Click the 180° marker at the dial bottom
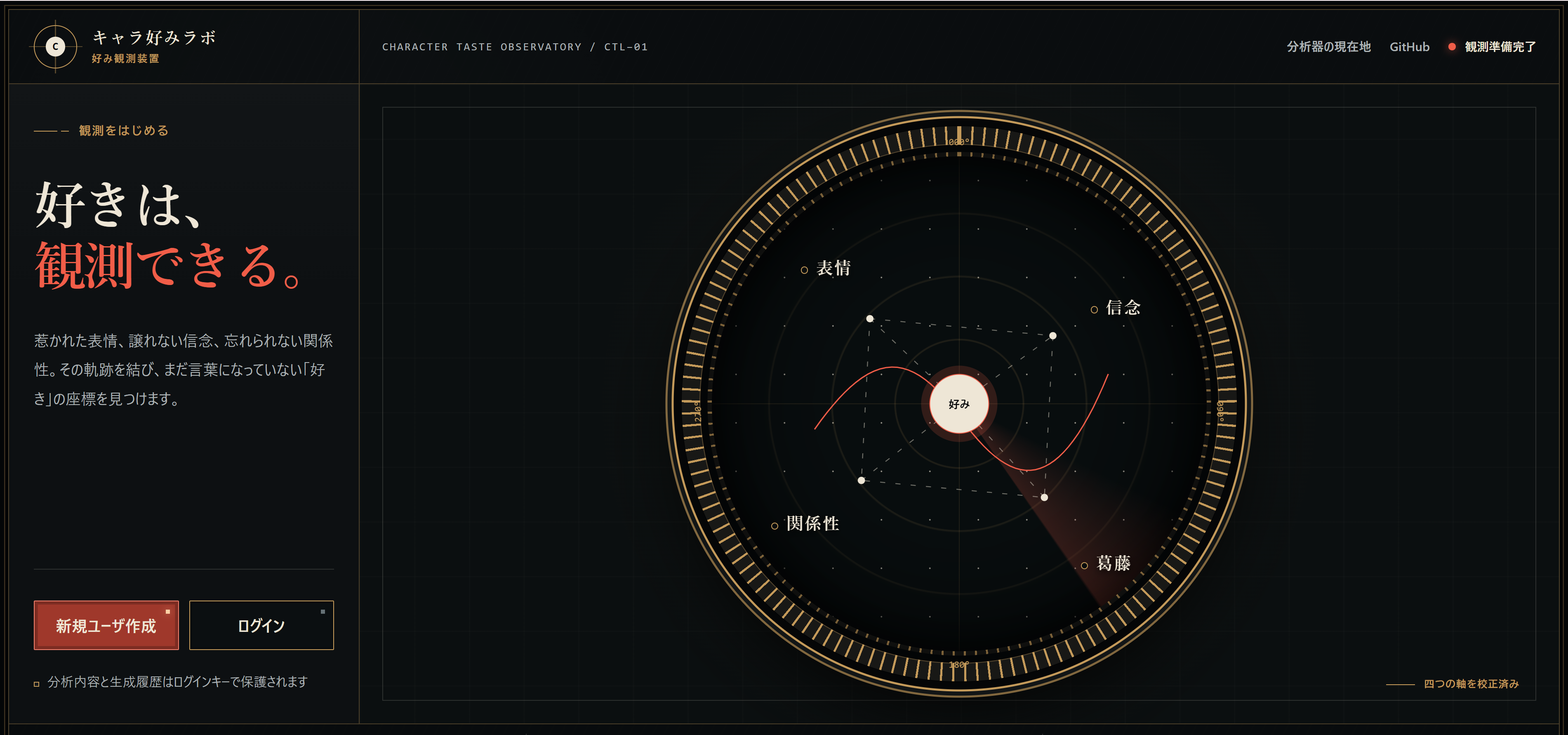The image size is (1568, 735). [959, 664]
